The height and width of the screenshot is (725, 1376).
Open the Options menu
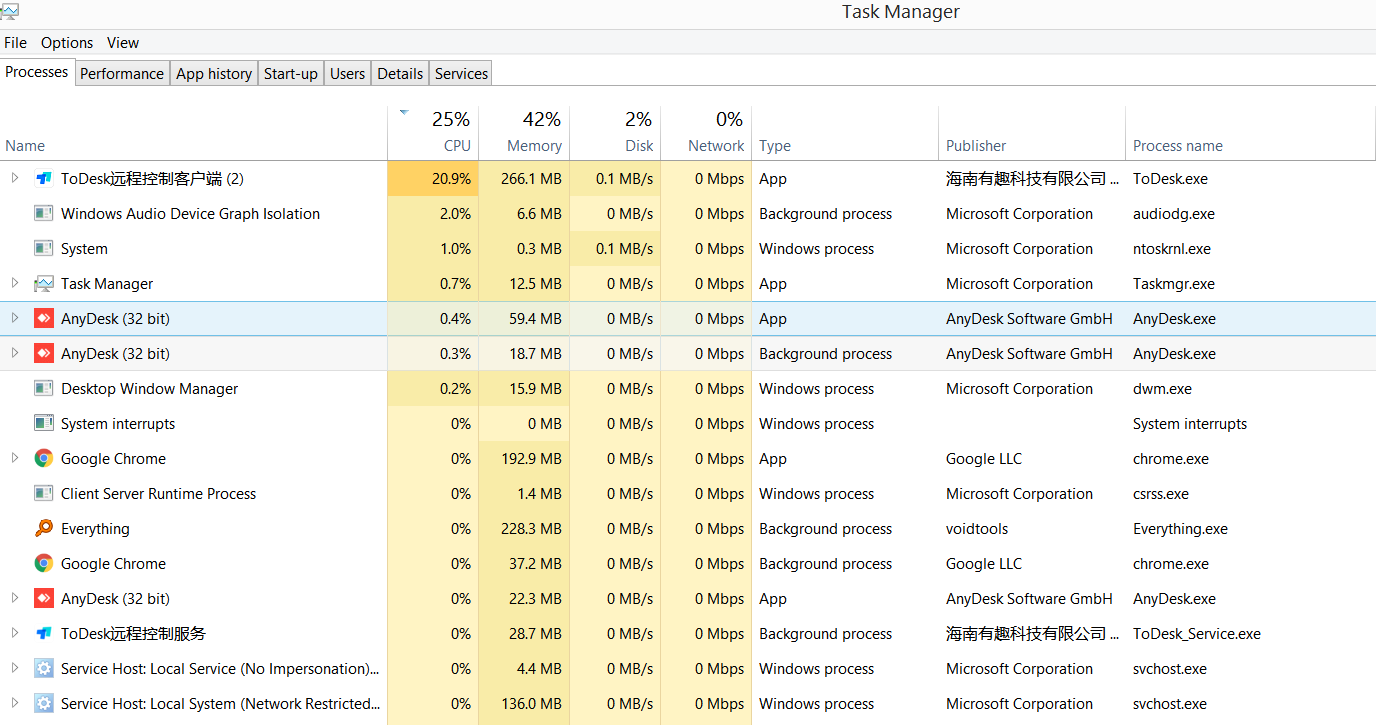click(x=67, y=43)
